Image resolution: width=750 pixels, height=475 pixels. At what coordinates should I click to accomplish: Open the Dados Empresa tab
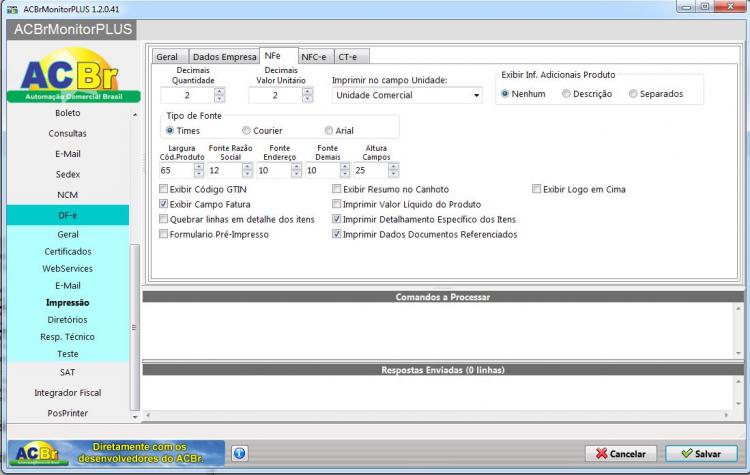click(x=224, y=57)
